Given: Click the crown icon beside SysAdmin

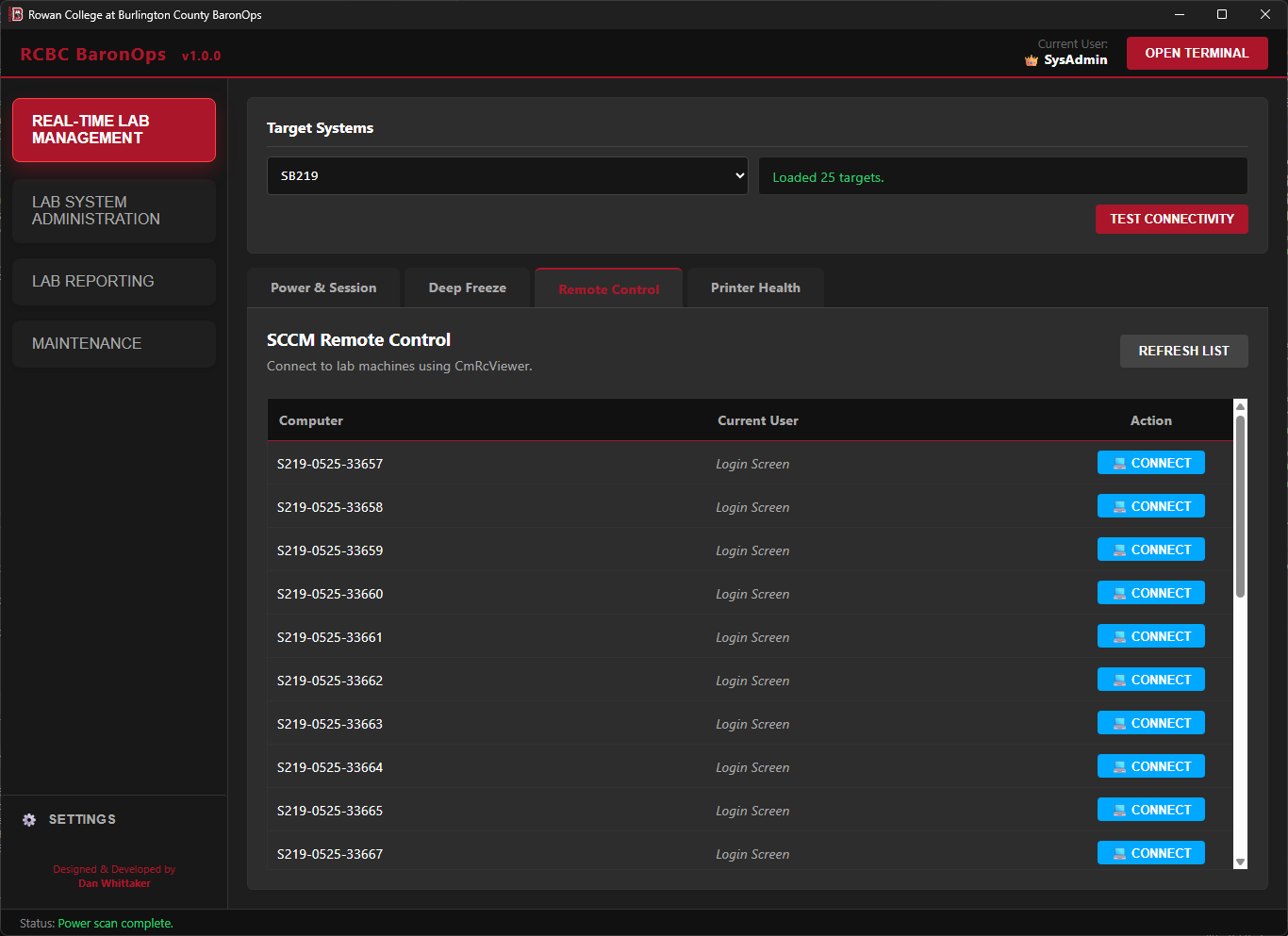Looking at the screenshot, I should point(1031,59).
